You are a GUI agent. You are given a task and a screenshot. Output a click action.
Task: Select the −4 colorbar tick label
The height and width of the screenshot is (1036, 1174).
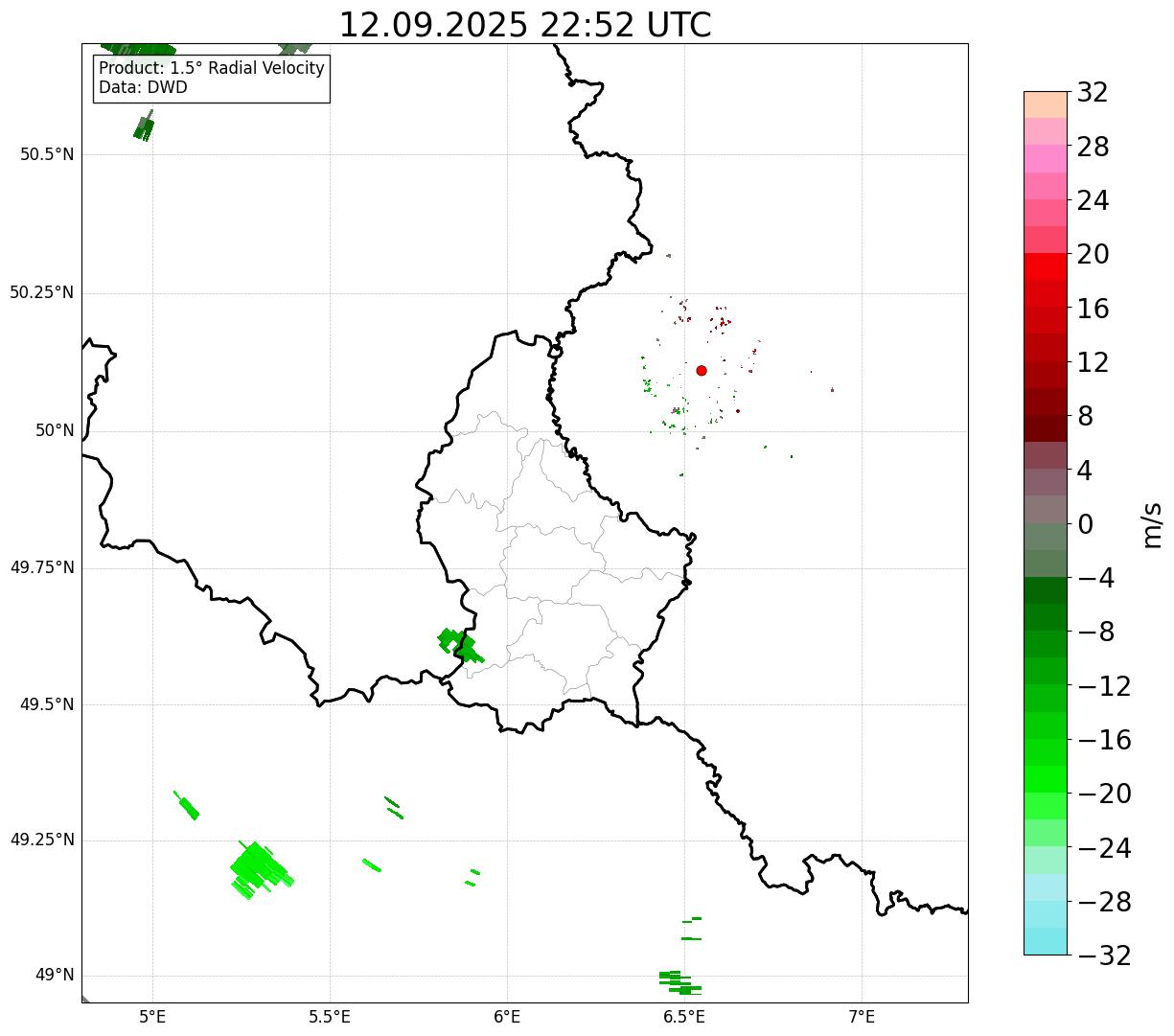coord(1095,578)
